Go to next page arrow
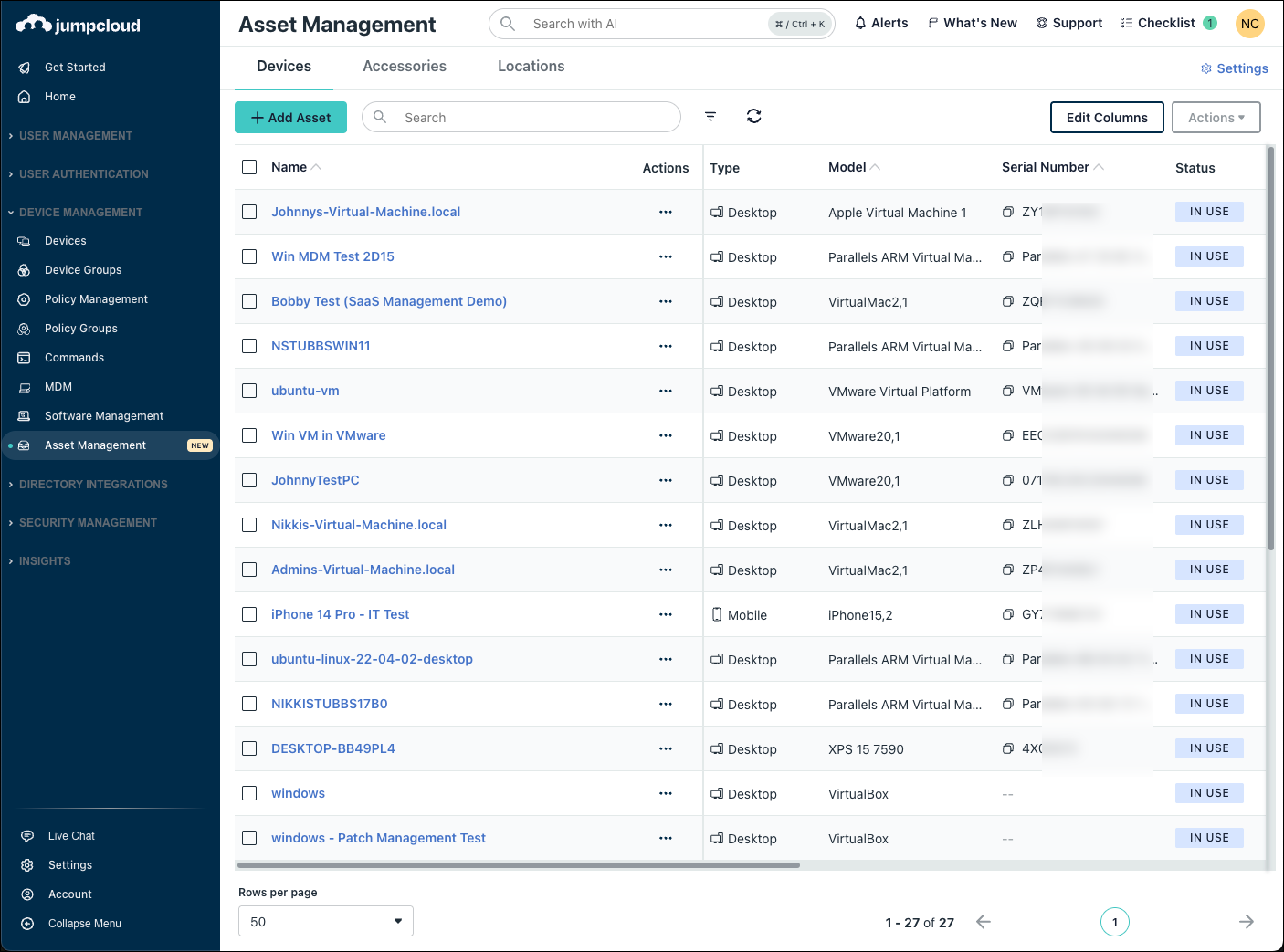This screenshot has width=1284, height=952. pos(1247,922)
